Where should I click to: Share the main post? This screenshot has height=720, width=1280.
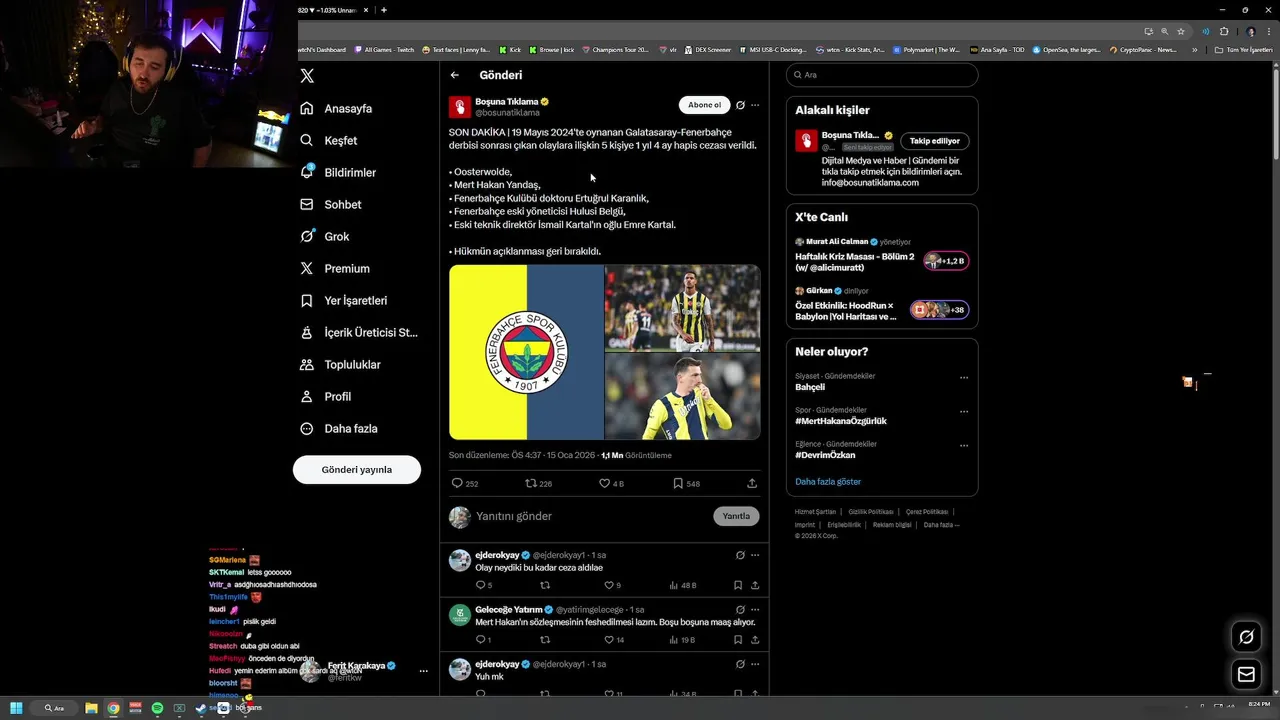point(752,483)
